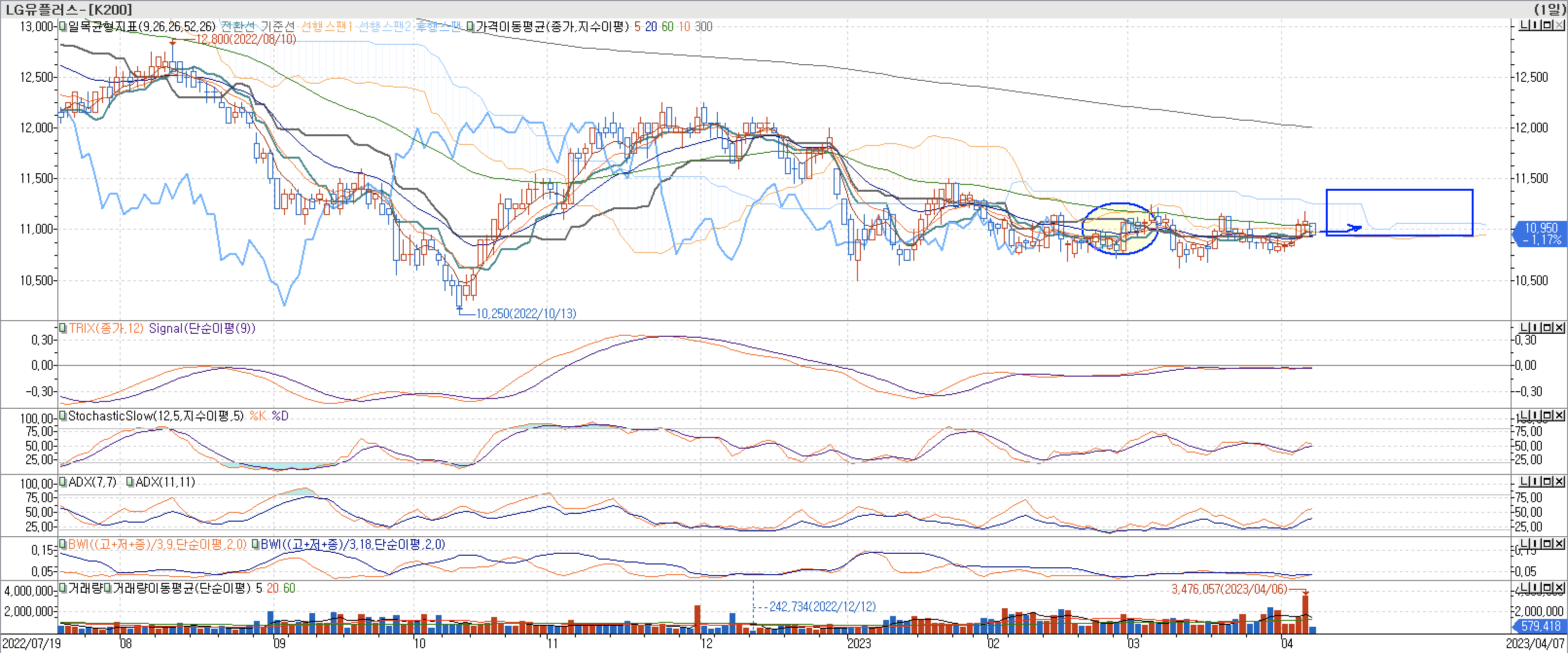Maximize the BWI indicator panel
This screenshot has height=653, width=1568.
click(x=1548, y=544)
